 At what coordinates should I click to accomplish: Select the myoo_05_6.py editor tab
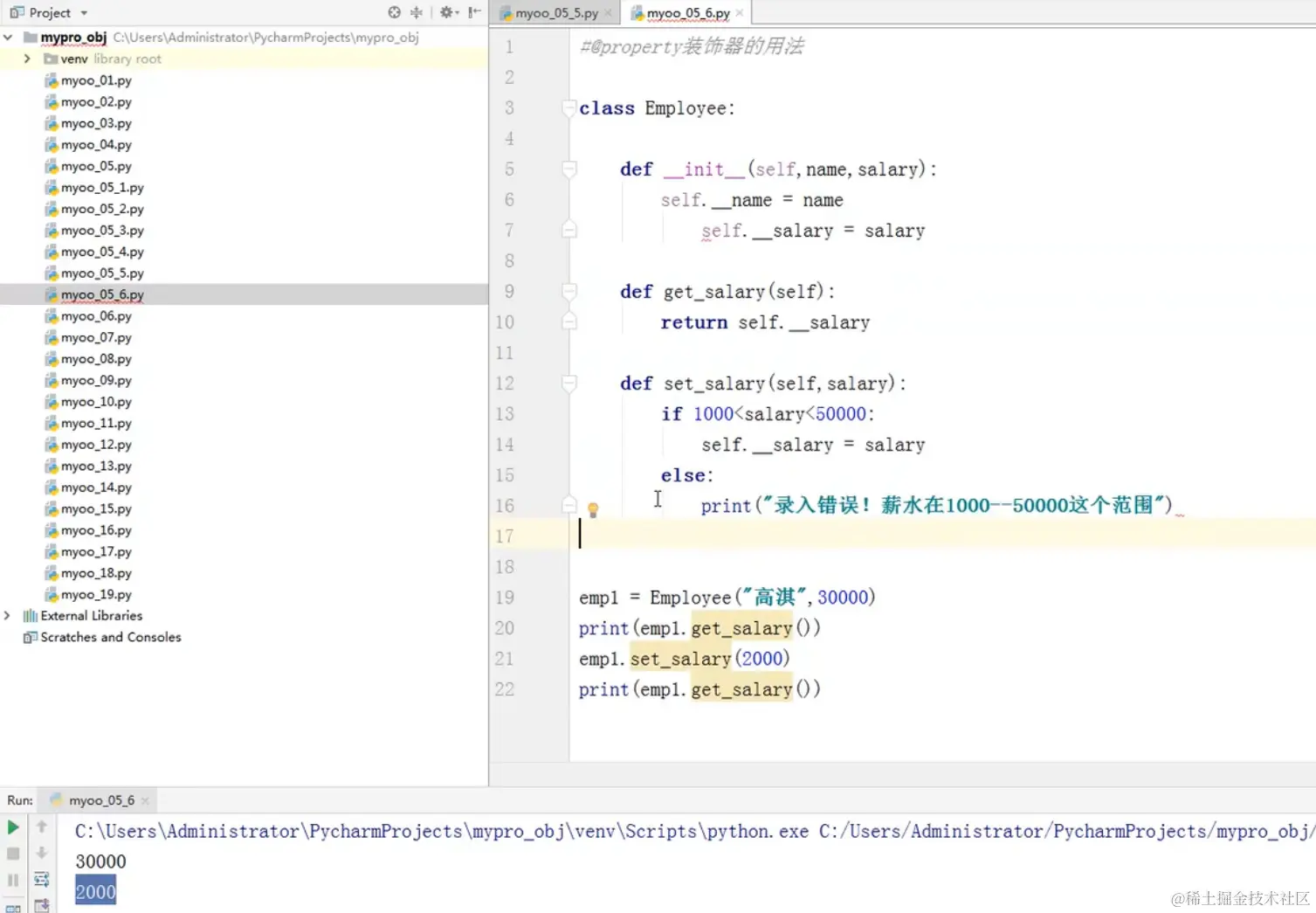(x=687, y=13)
